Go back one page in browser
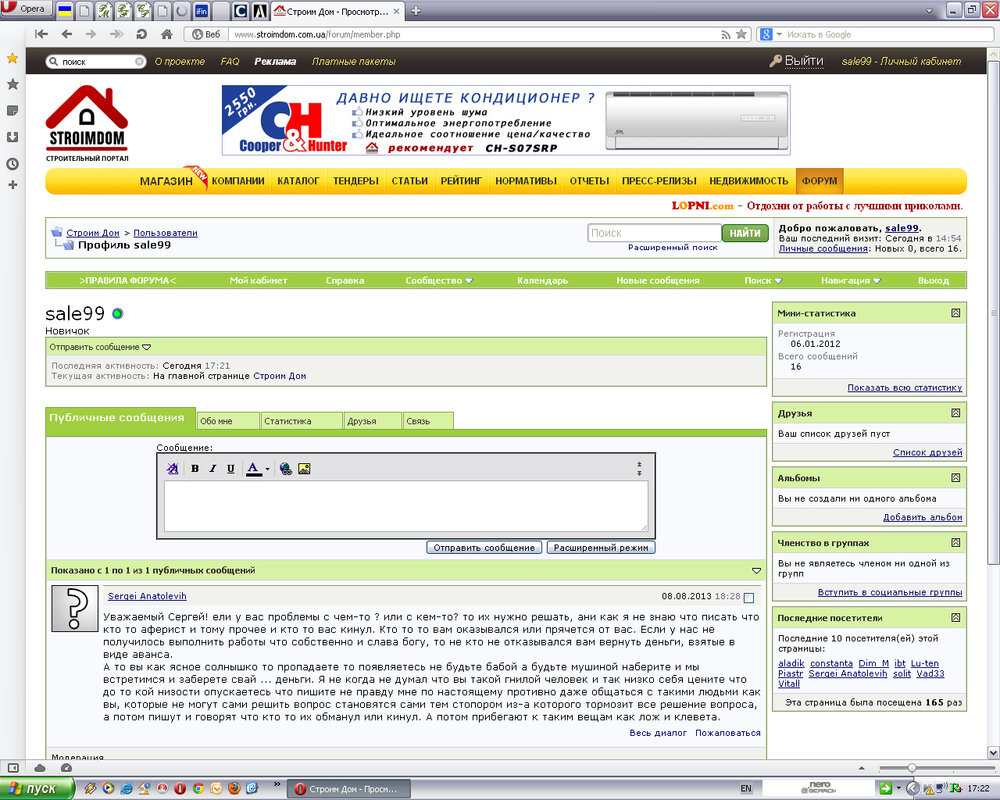The width and height of the screenshot is (1000, 800). click(x=66, y=34)
